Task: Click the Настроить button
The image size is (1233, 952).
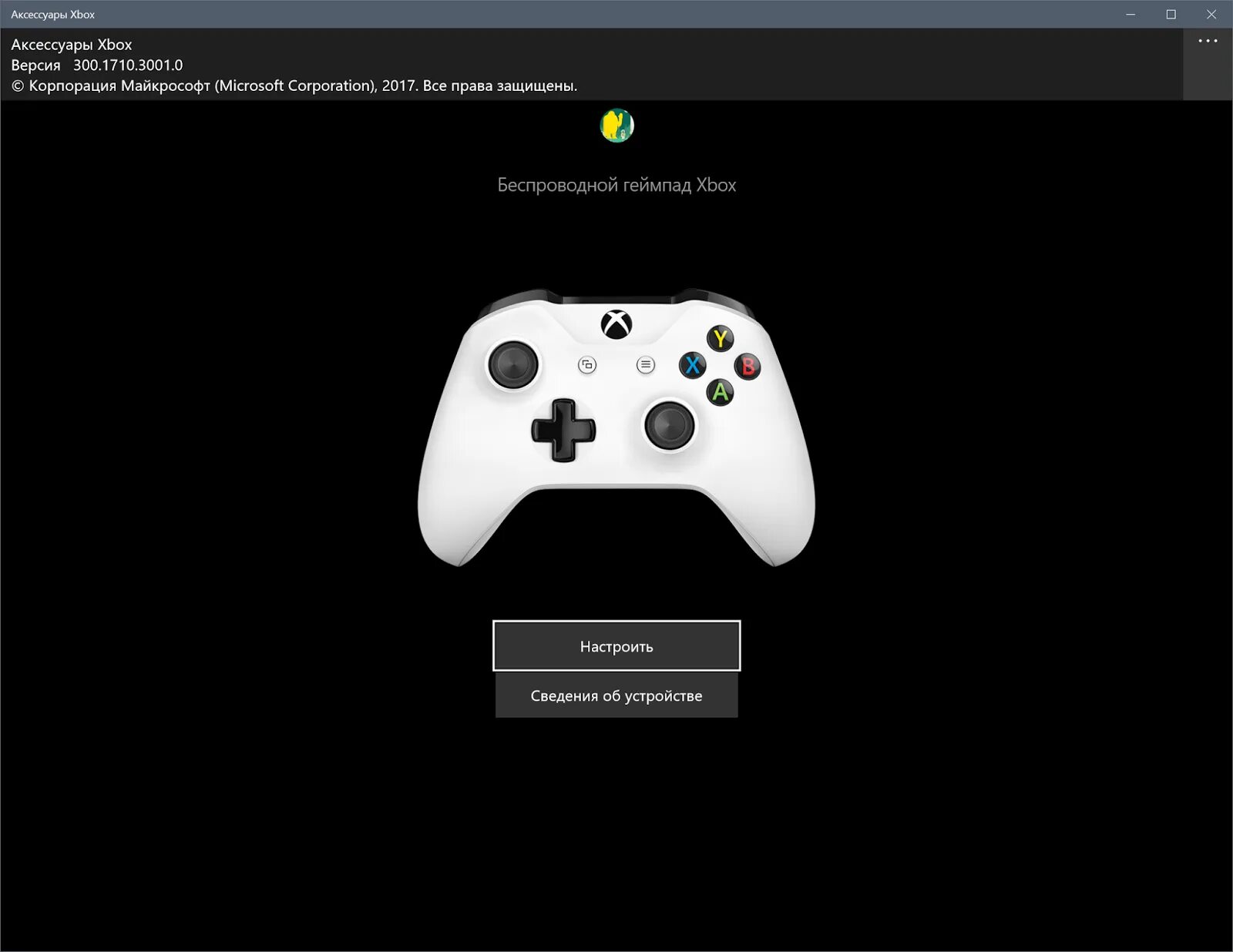Action: point(616,645)
